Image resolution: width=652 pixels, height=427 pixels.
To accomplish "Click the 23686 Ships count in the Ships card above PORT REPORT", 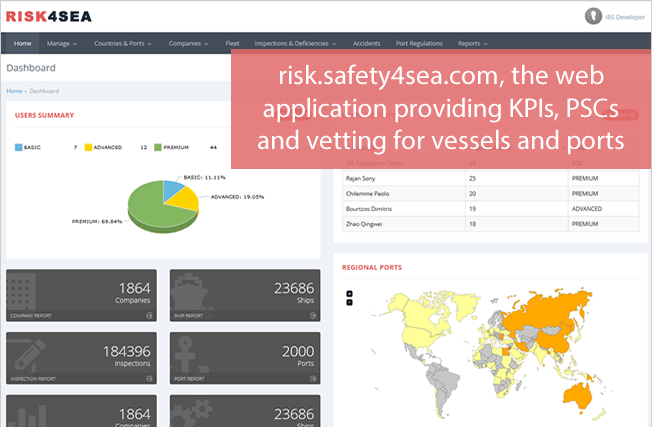I will pos(294,289).
